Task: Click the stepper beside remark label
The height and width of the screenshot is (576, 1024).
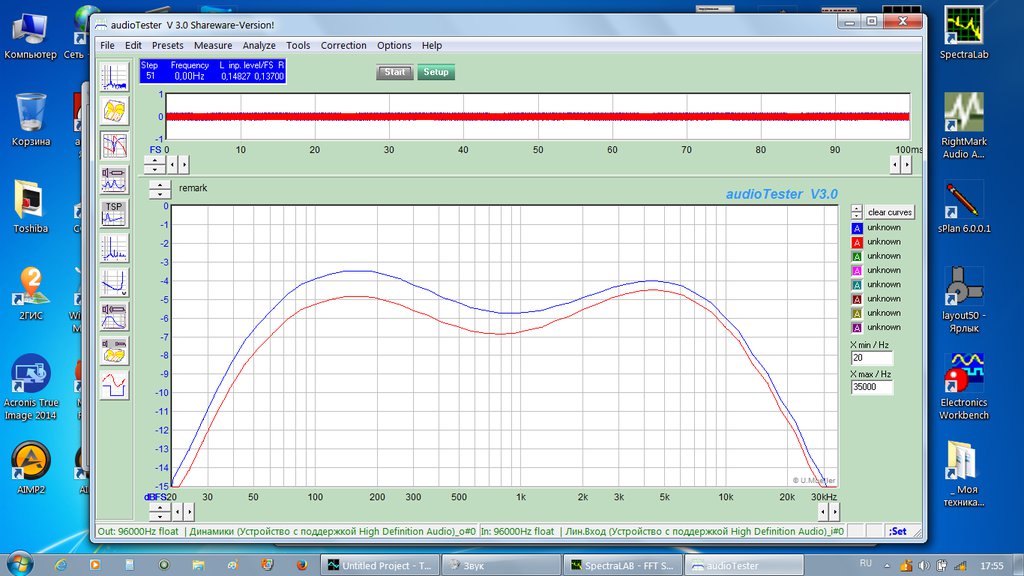Action: point(160,189)
